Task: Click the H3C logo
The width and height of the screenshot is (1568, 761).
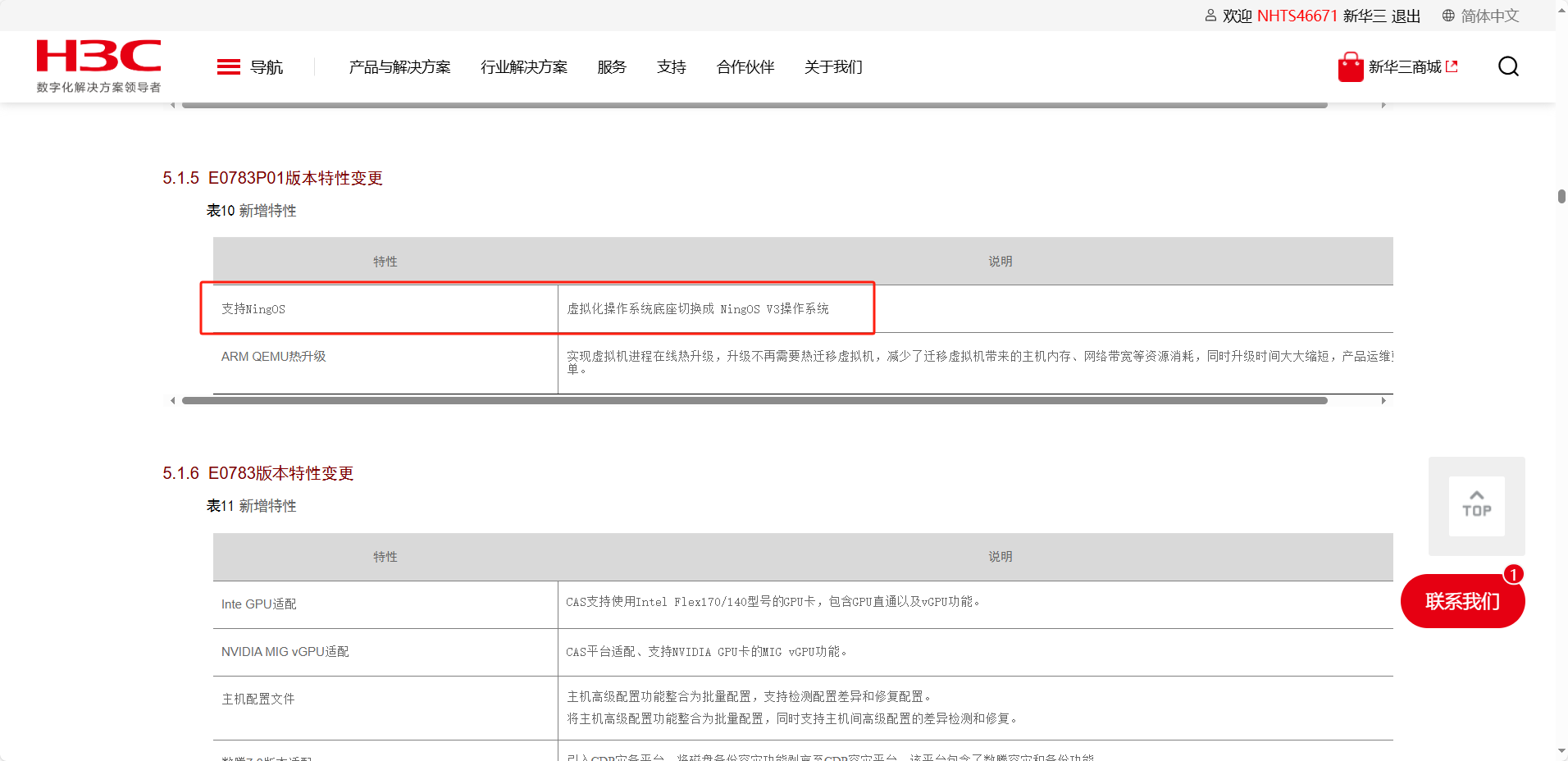Action: coord(98,56)
